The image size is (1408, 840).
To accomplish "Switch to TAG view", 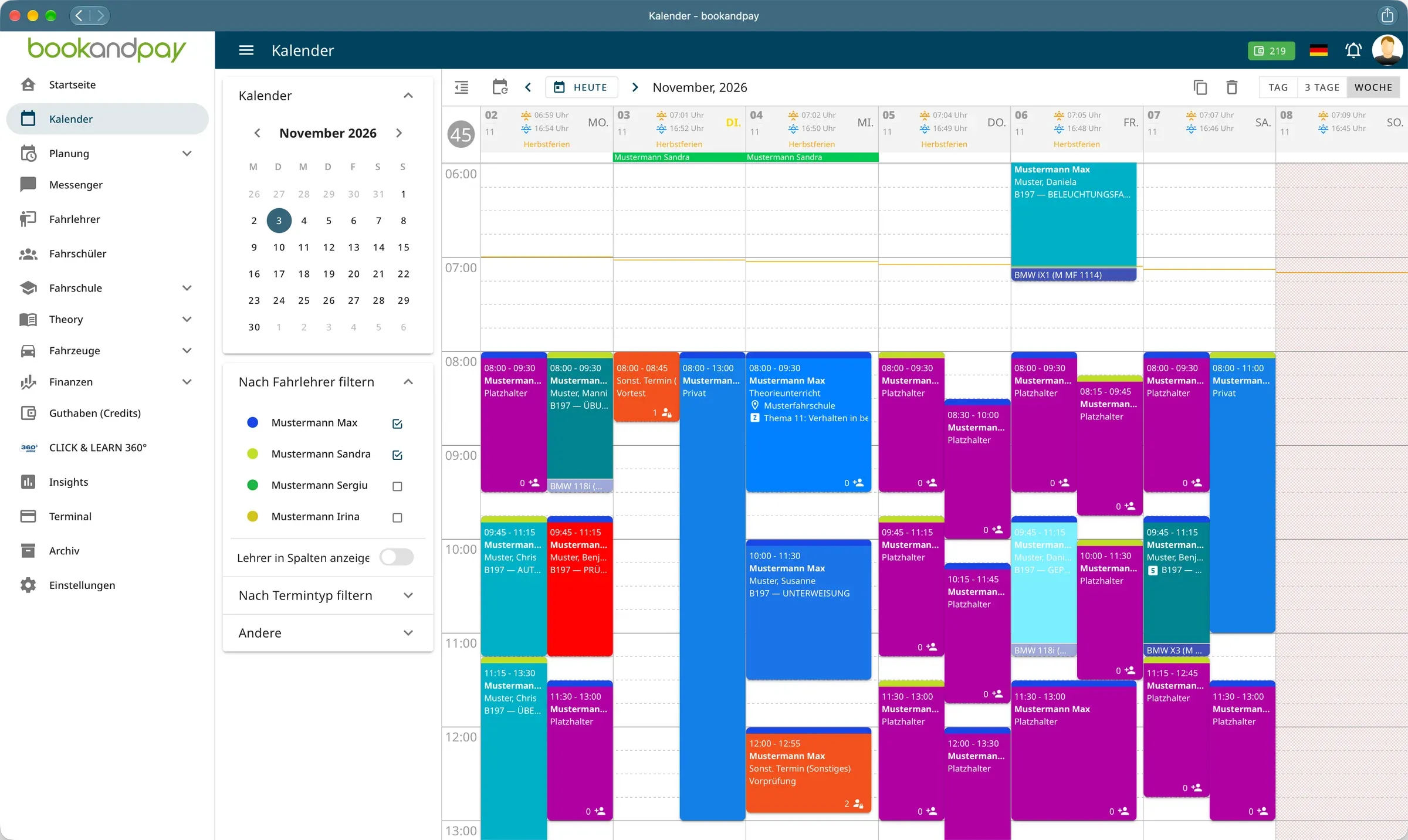I will pos(1278,87).
